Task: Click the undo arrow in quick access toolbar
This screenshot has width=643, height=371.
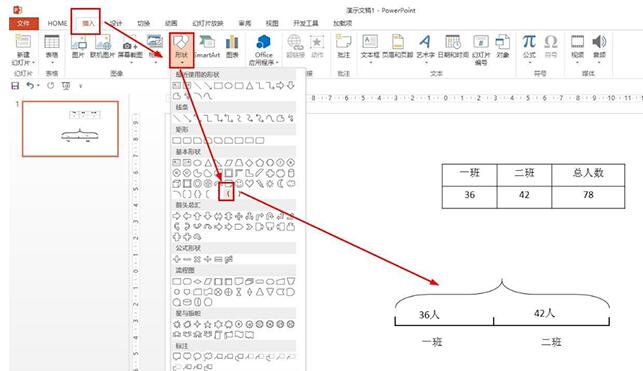Action: tap(30, 85)
